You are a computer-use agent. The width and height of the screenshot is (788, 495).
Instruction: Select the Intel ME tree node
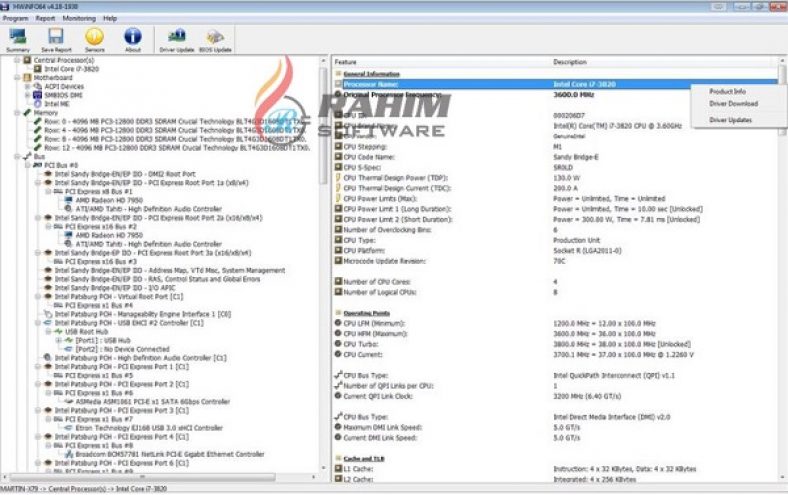click(55, 103)
